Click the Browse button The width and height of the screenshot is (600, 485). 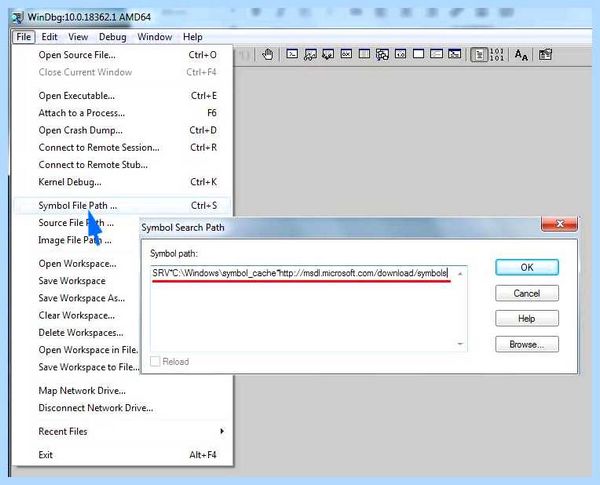pos(527,344)
